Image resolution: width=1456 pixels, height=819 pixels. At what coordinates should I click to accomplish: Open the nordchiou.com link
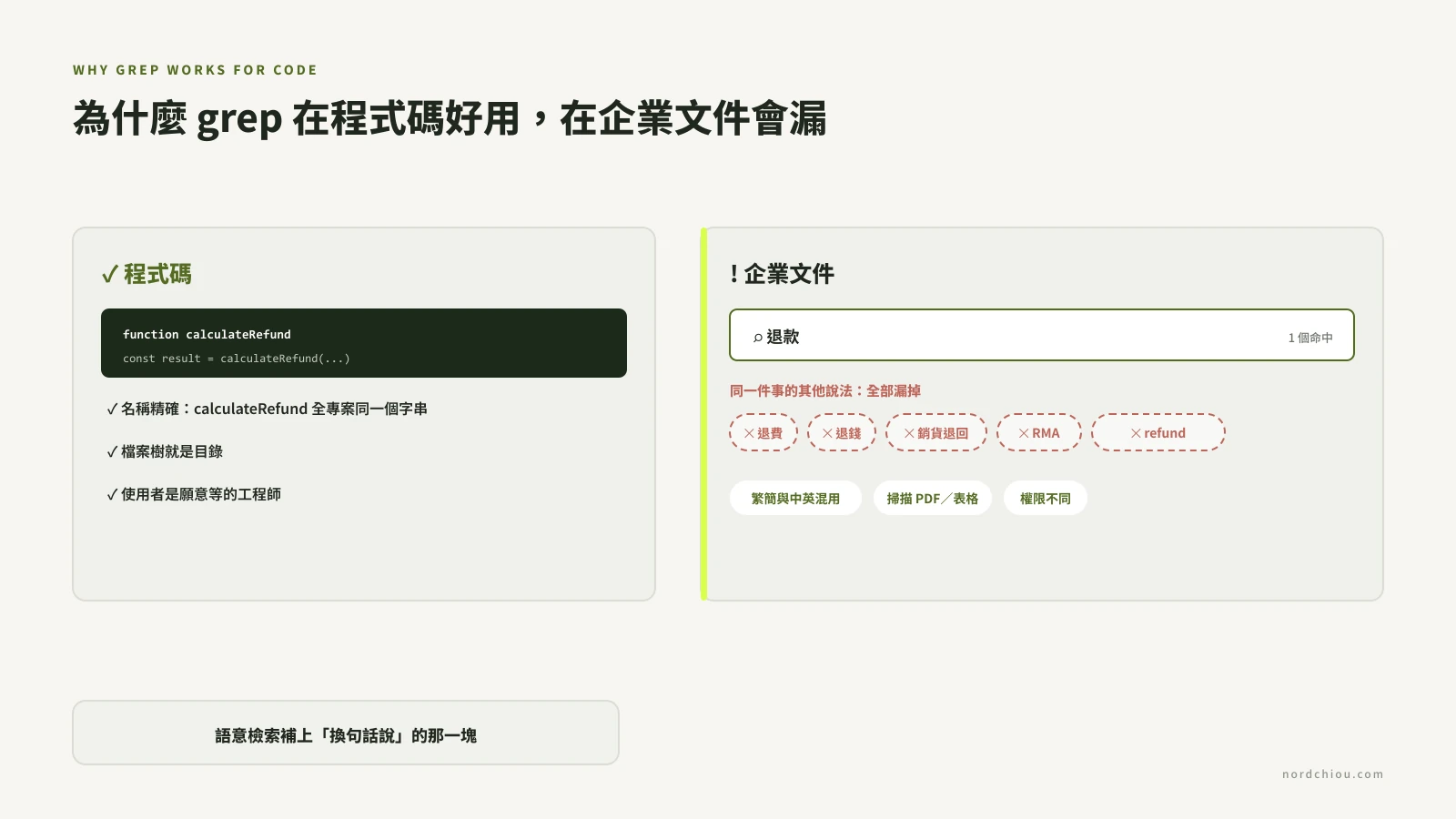[x=1332, y=774]
